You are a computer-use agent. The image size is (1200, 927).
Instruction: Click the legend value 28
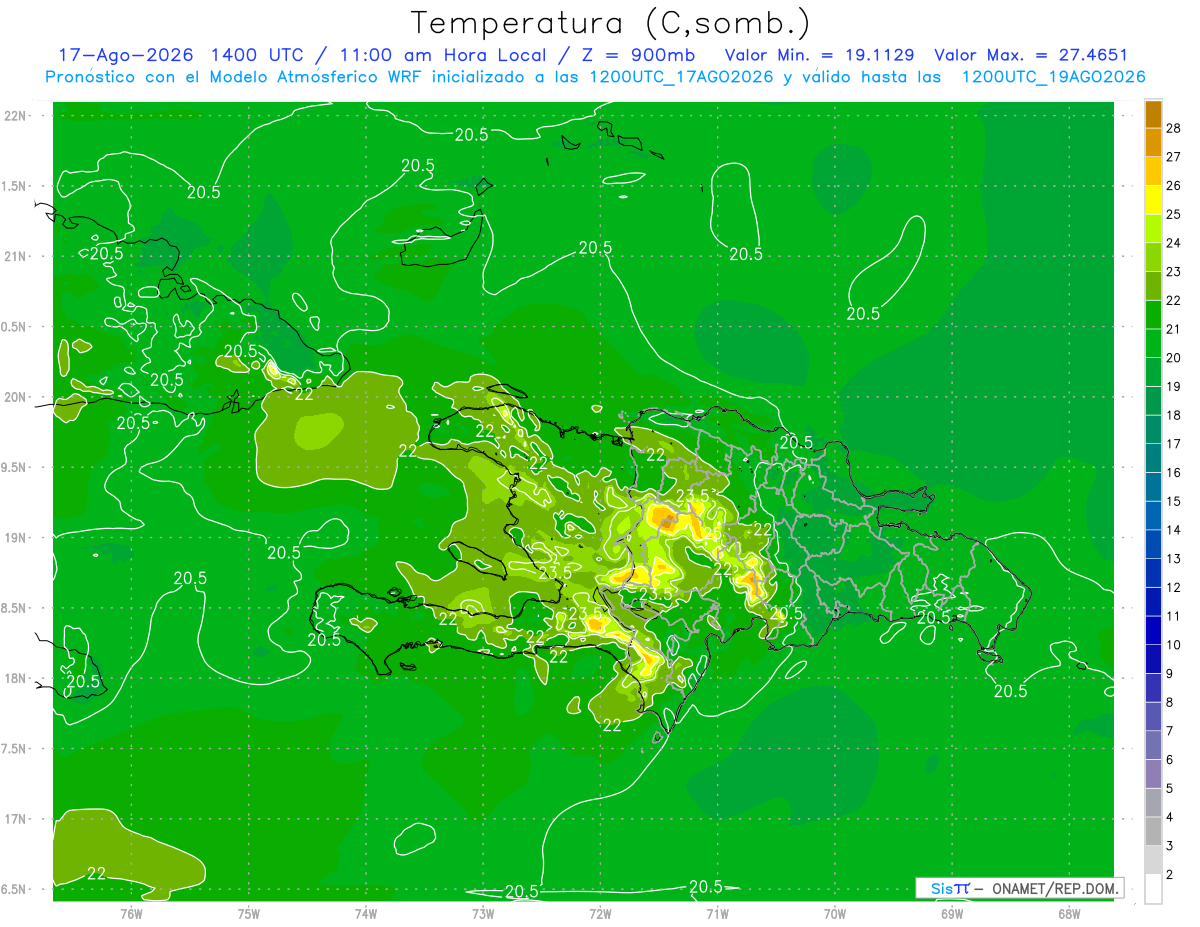(x=1174, y=127)
